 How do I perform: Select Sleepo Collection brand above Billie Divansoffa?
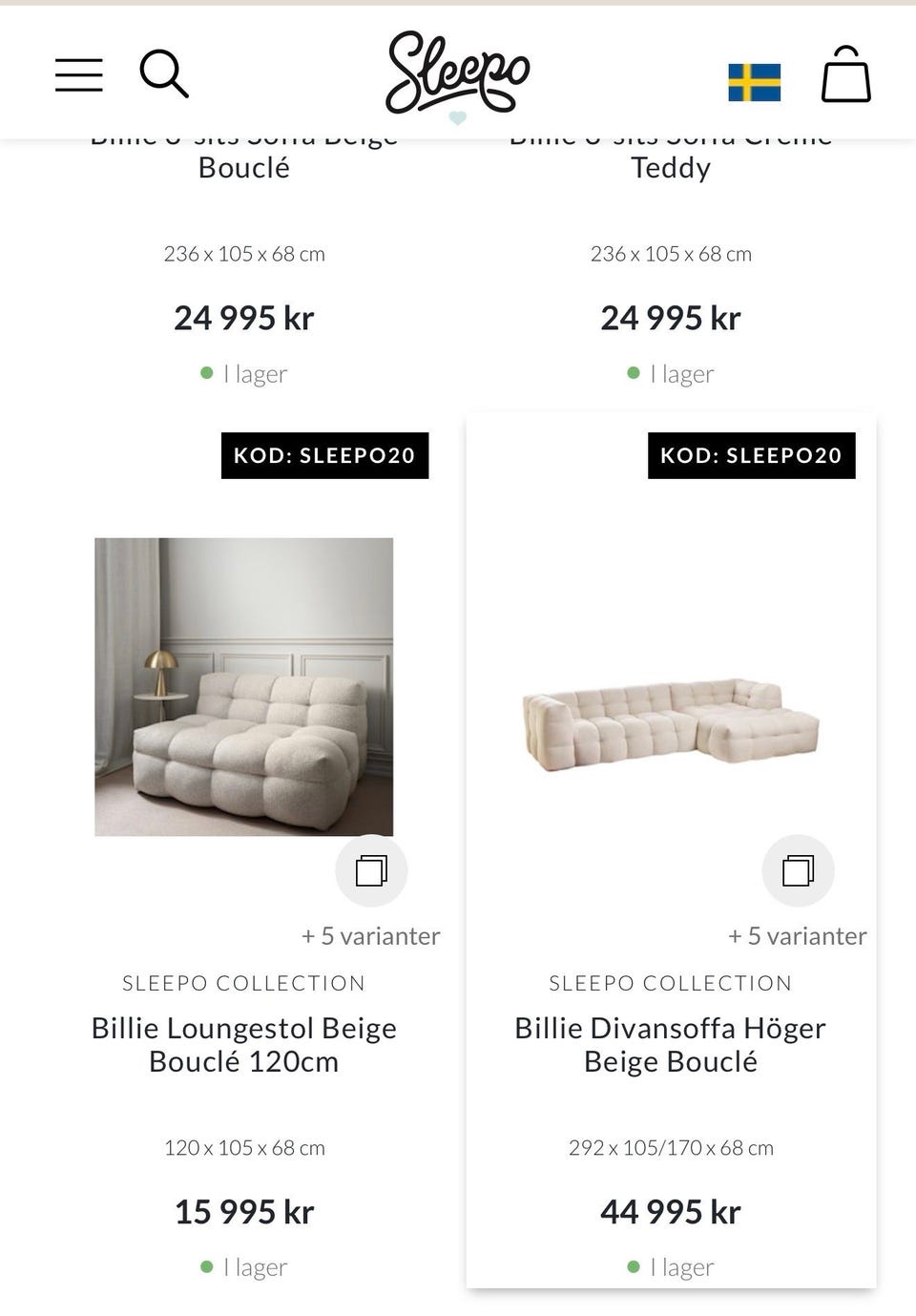(671, 983)
